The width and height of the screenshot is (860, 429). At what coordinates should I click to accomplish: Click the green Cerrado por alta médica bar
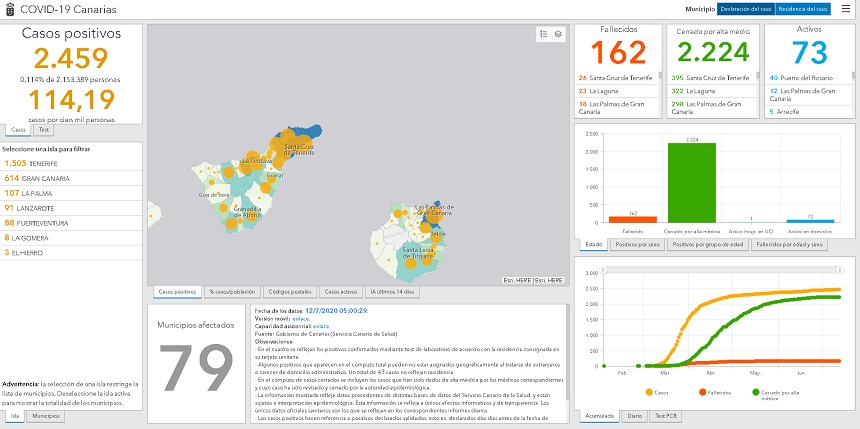click(x=692, y=182)
